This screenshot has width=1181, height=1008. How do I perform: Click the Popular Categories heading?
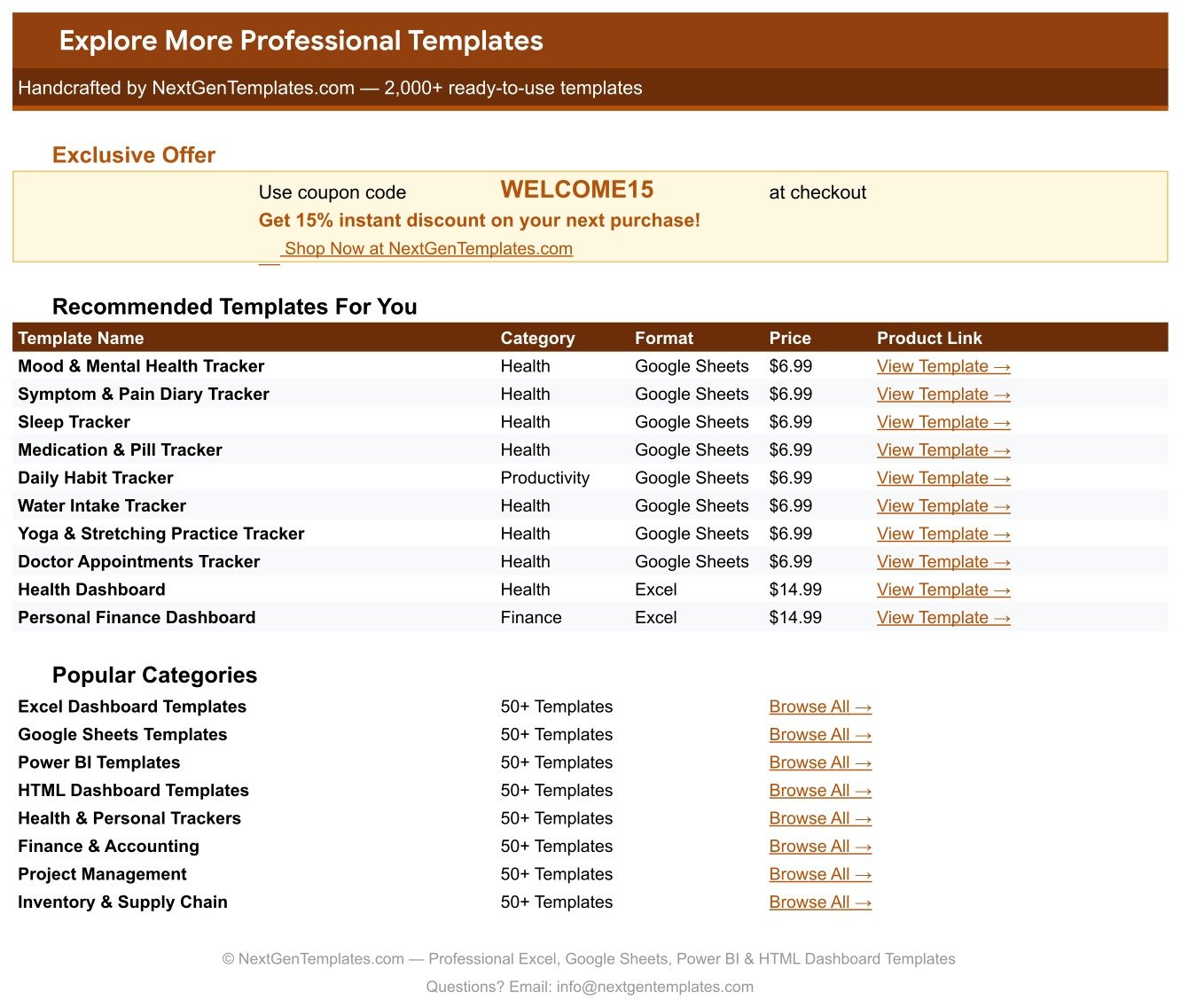154,676
